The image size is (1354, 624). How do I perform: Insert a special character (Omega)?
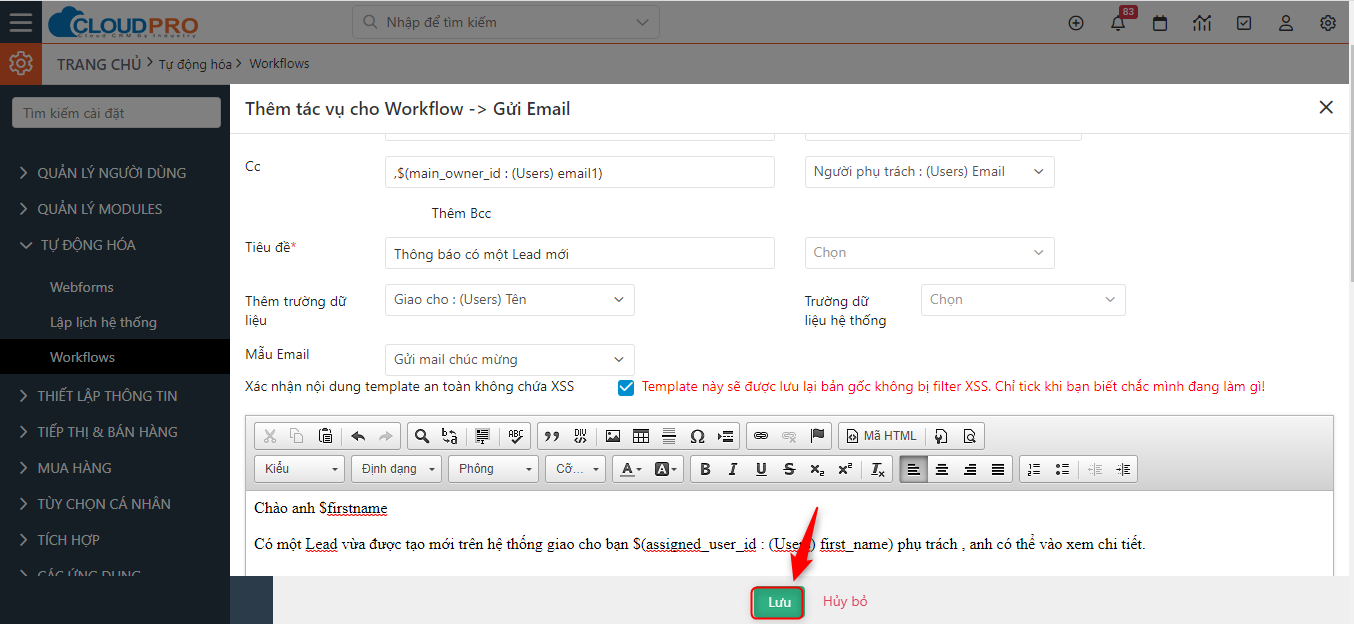(697, 436)
